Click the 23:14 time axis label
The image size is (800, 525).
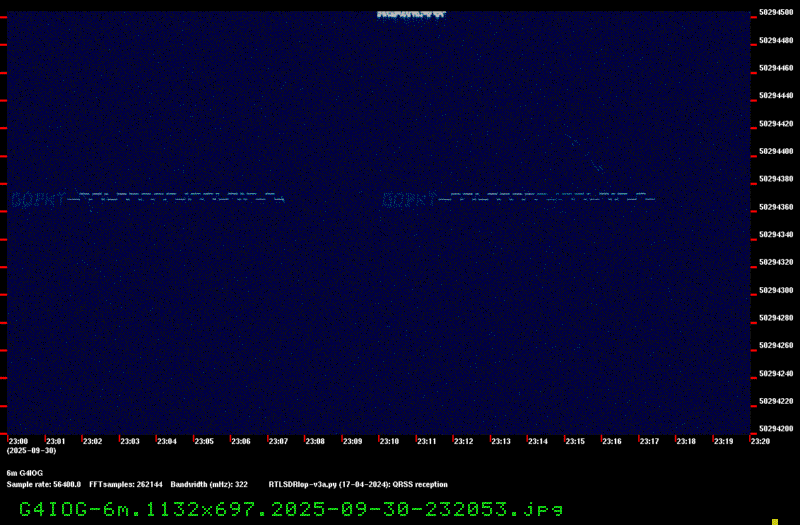point(538,441)
